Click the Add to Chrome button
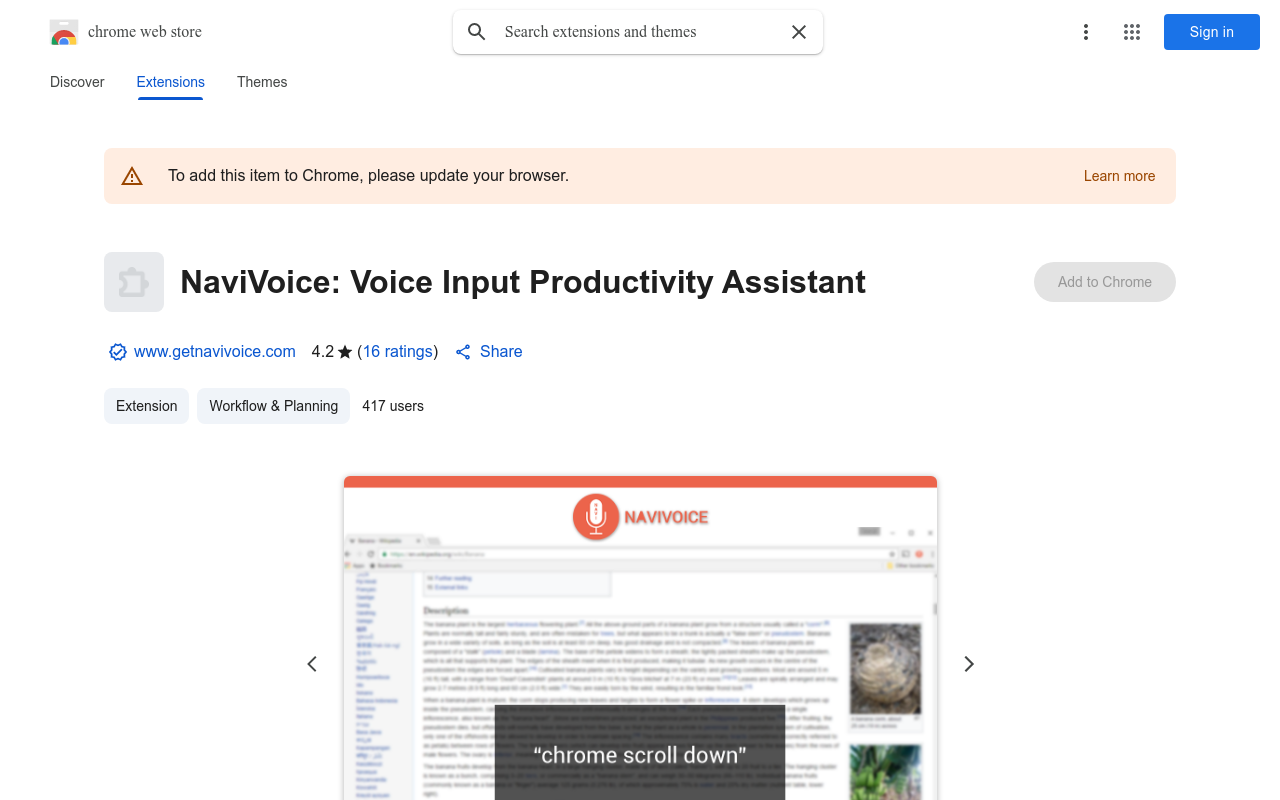1280x800 pixels. (1105, 282)
